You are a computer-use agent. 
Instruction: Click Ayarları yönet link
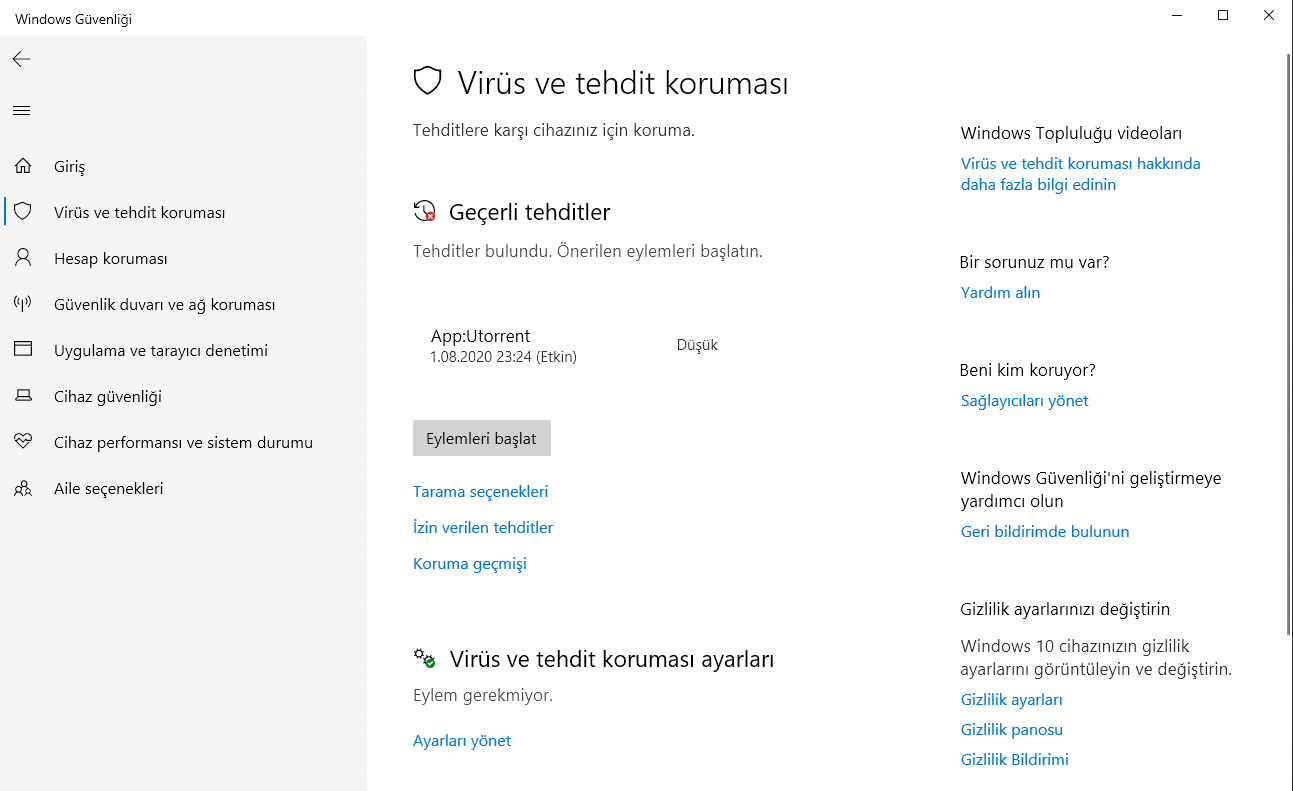click(x=462, y=741)
